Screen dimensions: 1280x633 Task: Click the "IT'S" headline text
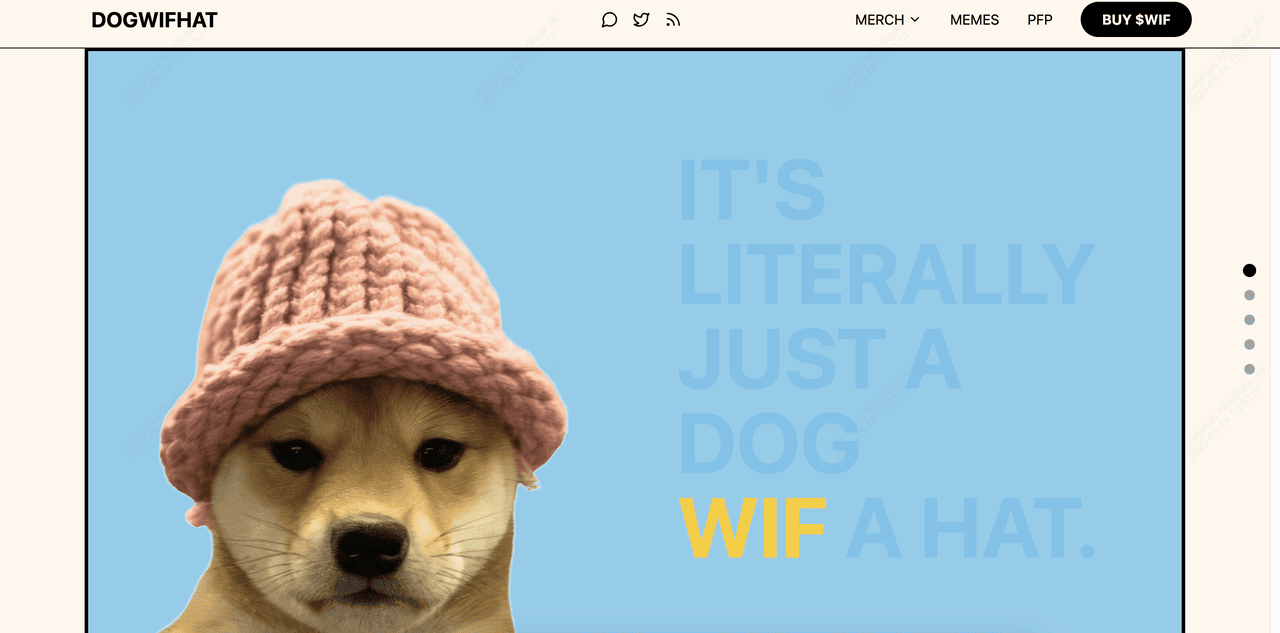pos(752,189)
